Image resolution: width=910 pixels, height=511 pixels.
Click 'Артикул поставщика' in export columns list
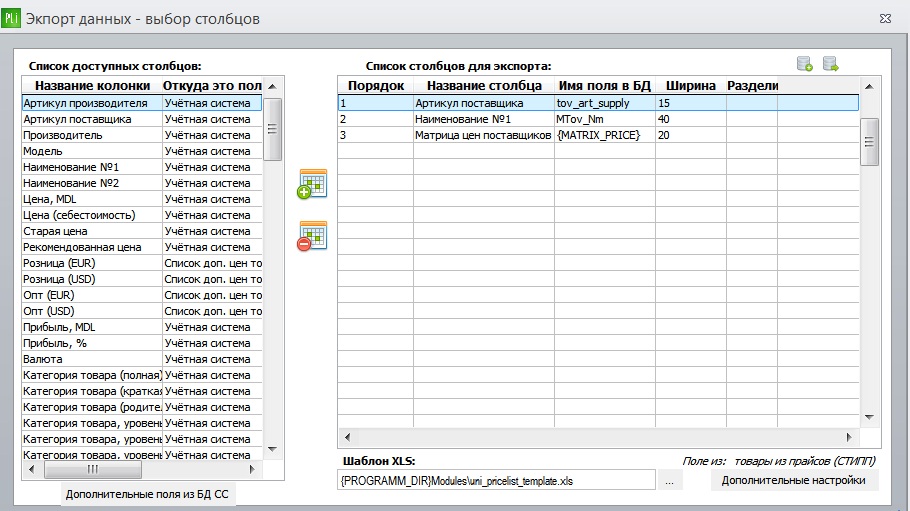pos(483,103)
